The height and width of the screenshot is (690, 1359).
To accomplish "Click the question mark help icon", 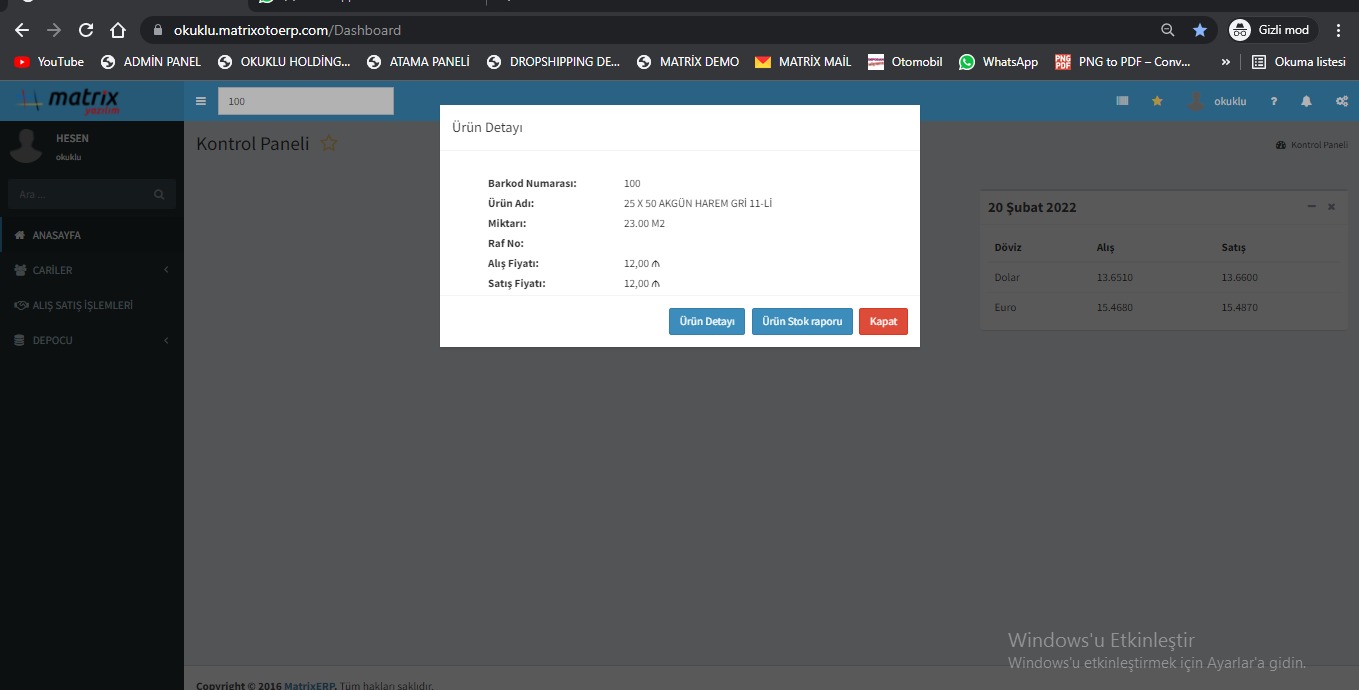I will coord(1273,101).
